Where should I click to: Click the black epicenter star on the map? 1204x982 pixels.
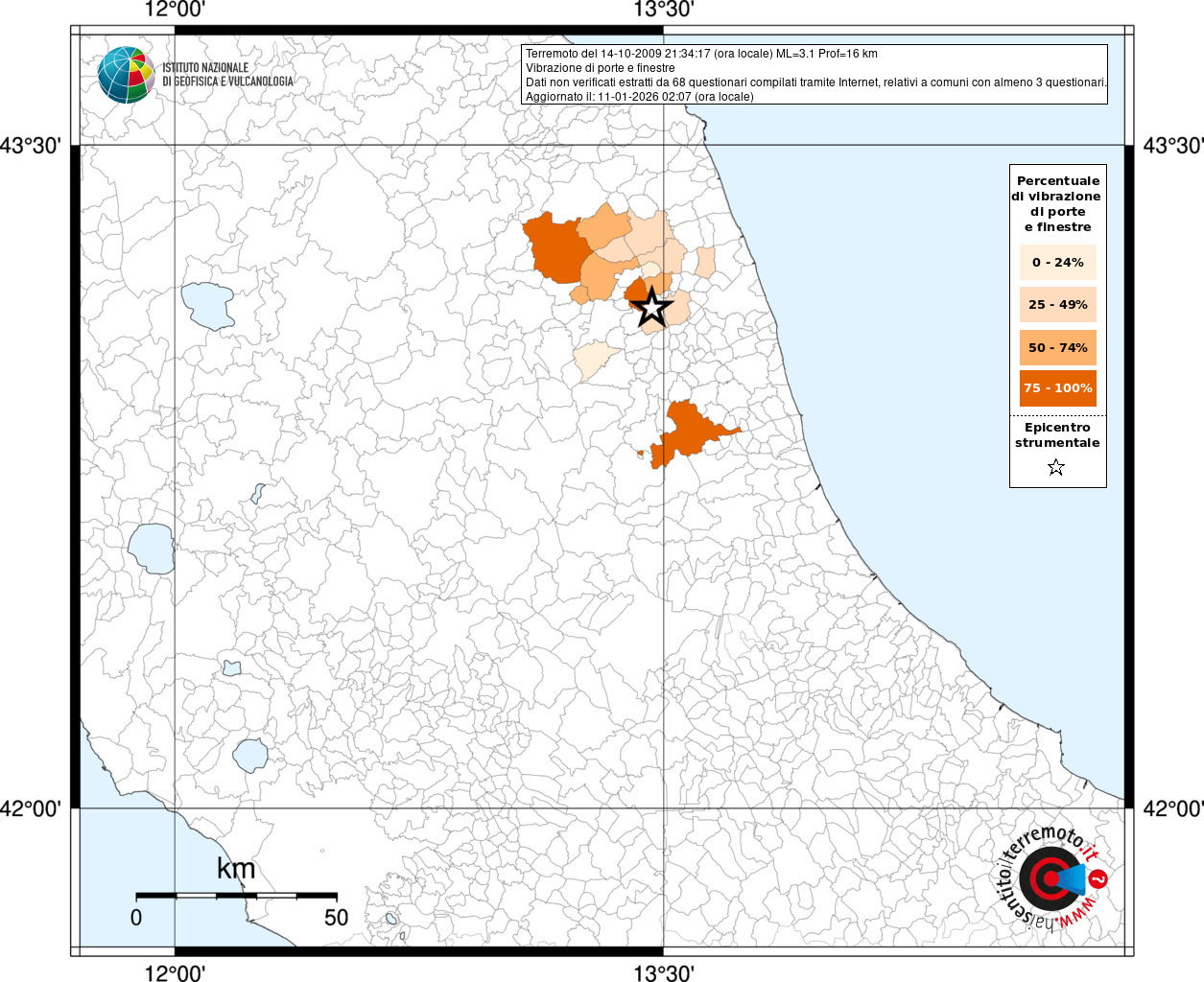(652, 308)
